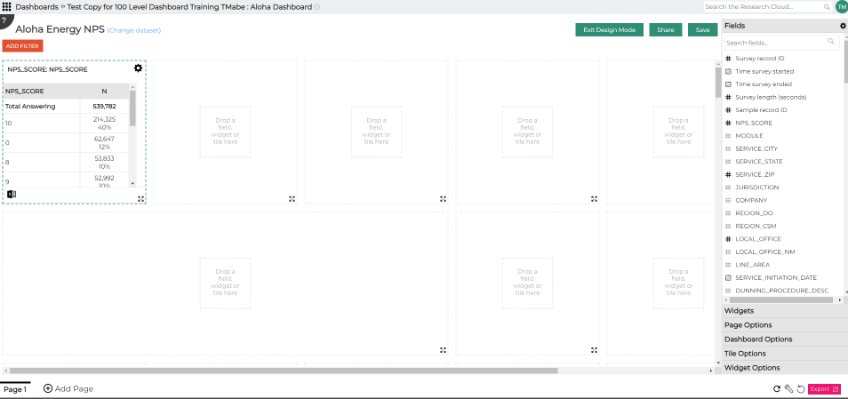Image resolution: width=848 pixels, height=399 pixels.
Task: Click the Excel export icon on the tile
Action: click(x=11, y=194)
